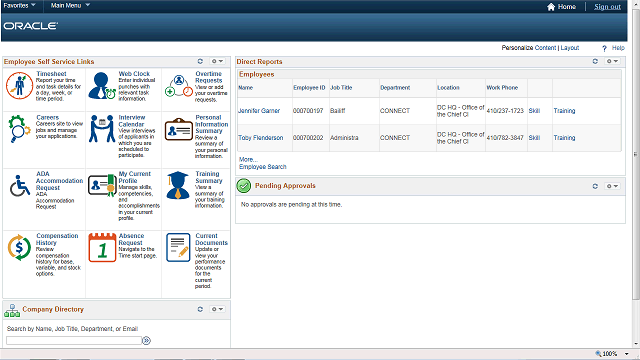The width and height of the screenshot is (640, 360).
Task: Open the Current Documents icon
Action: coord(178,247)
